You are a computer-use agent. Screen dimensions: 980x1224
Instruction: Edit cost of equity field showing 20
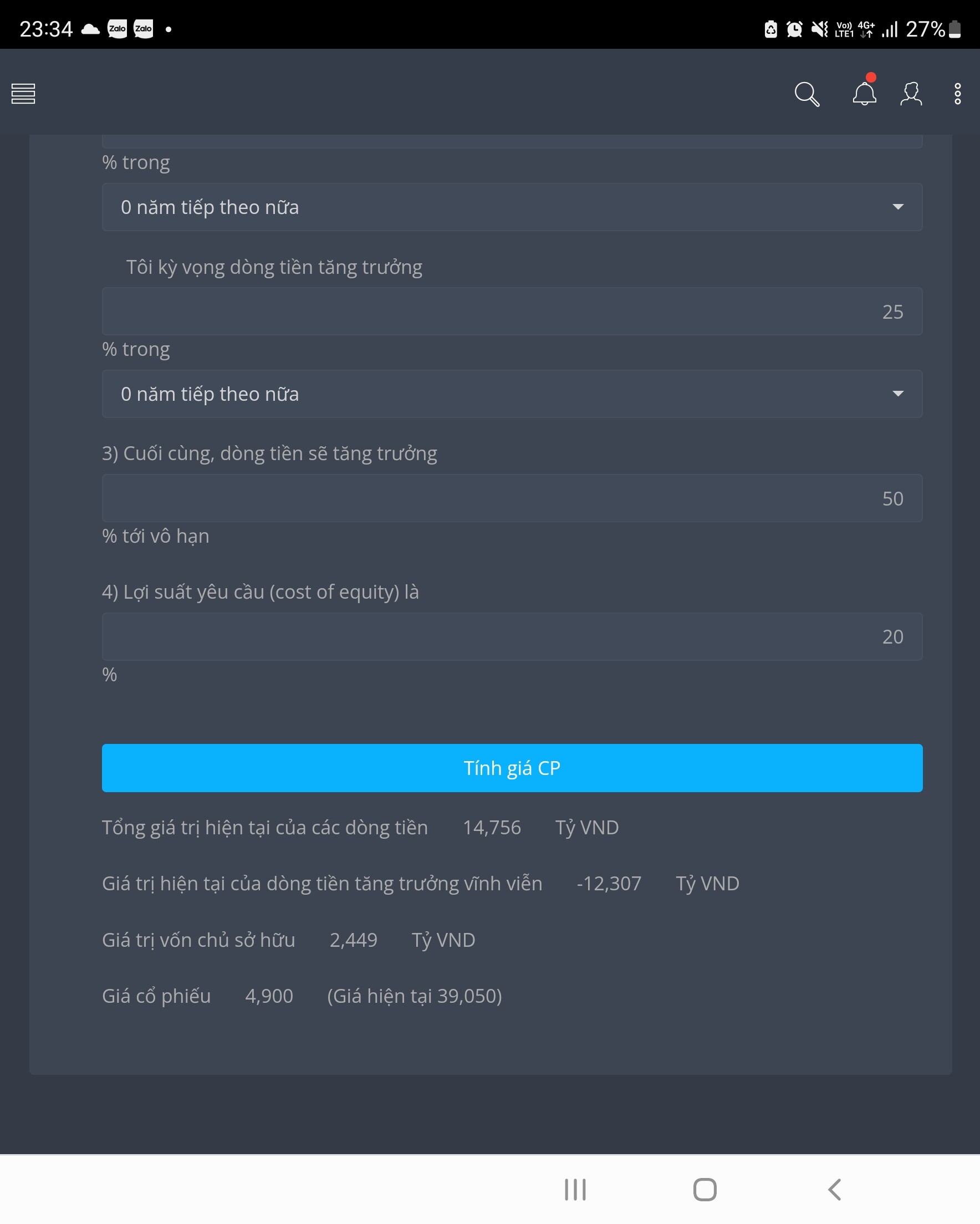pyautogui.click(x=512, y=636)
